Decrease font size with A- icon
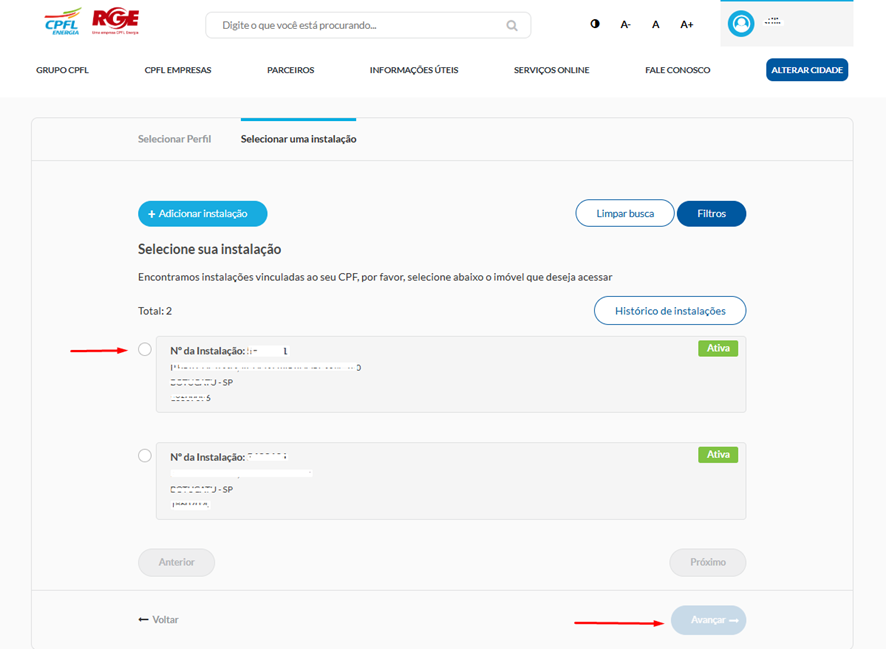 coord(625,24)
